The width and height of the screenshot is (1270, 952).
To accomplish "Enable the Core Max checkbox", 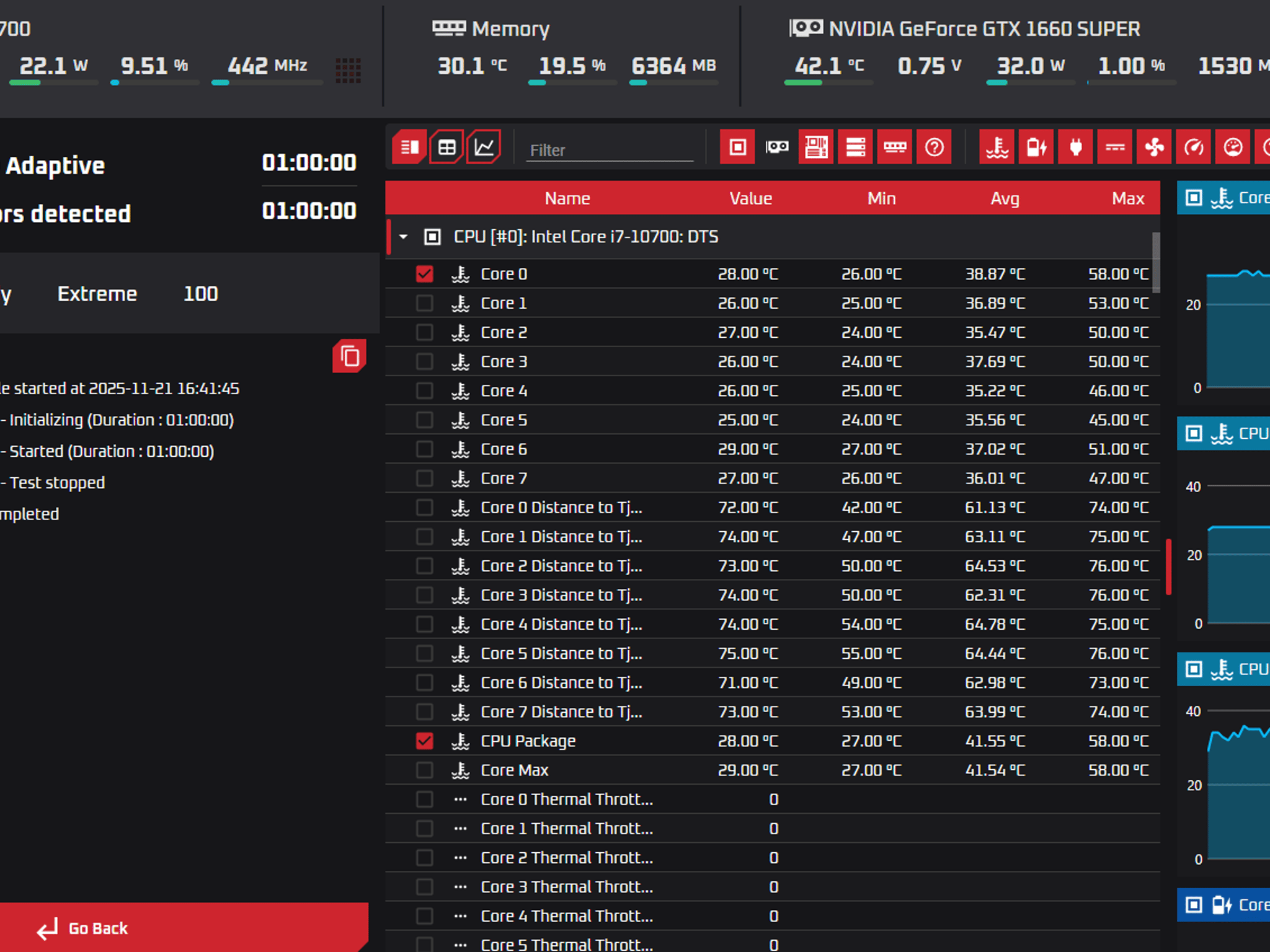I will coord(425,770).
